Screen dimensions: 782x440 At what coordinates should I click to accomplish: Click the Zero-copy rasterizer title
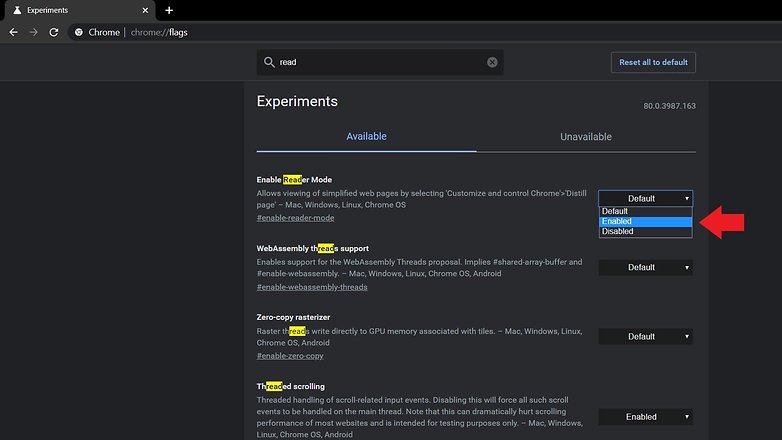pos(293,317)
